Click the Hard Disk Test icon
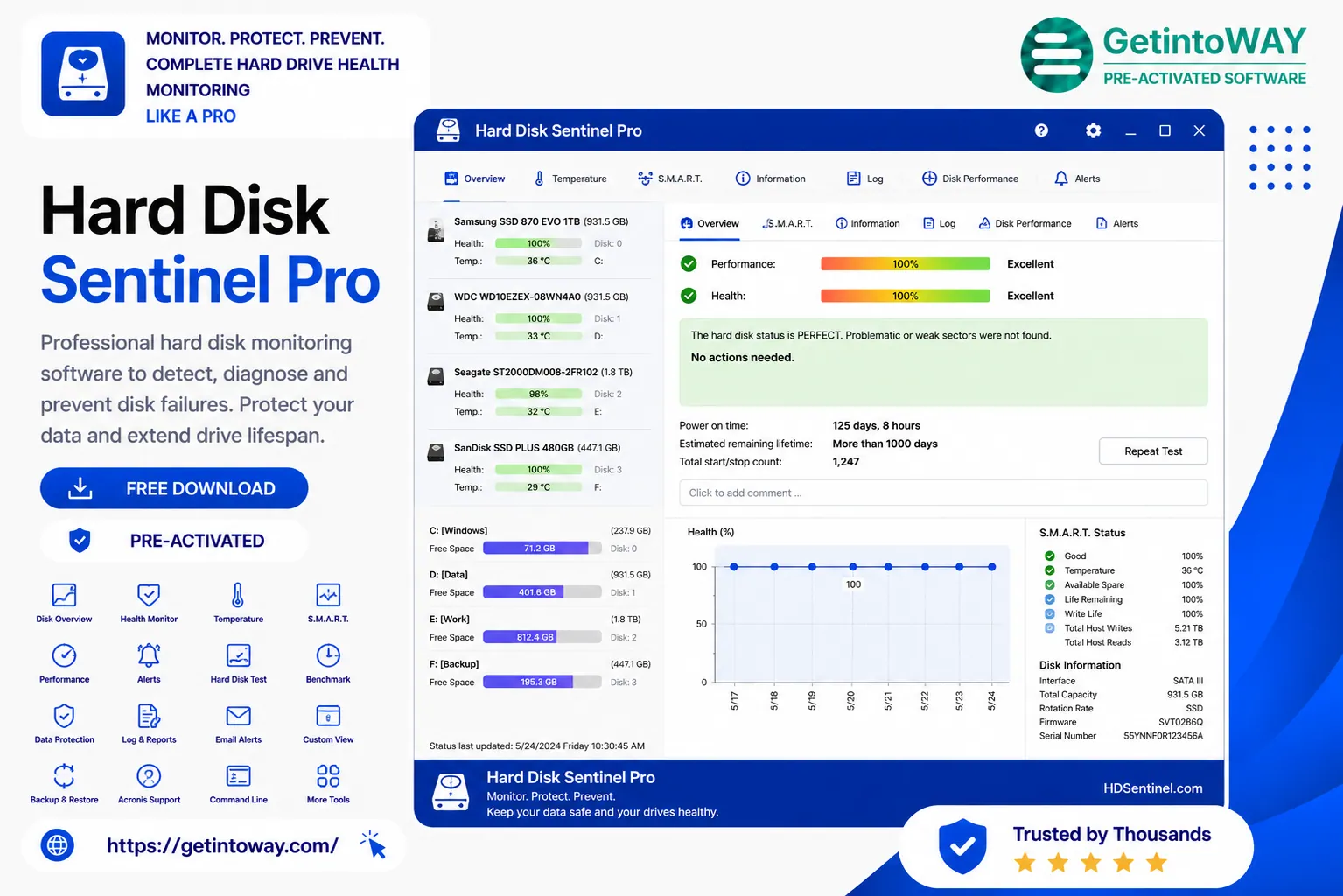 [x=238, y=655]
